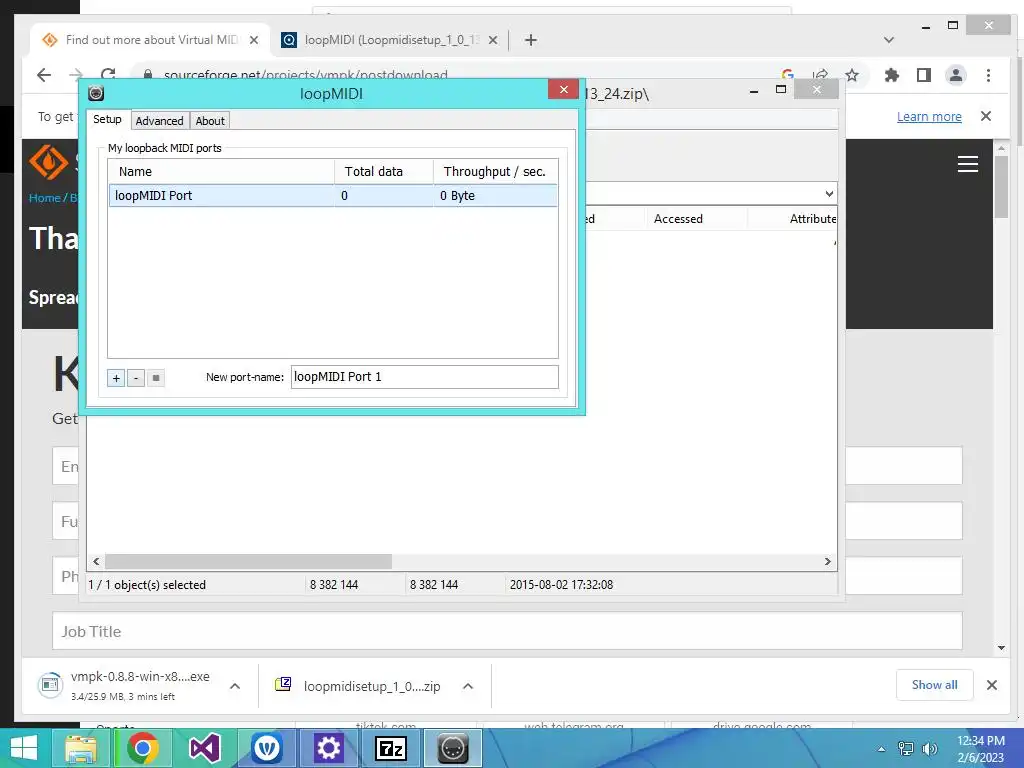Viewport: 1024px width, 768px height.
Task: Open the network tray icon
Action: coord(906,749)
